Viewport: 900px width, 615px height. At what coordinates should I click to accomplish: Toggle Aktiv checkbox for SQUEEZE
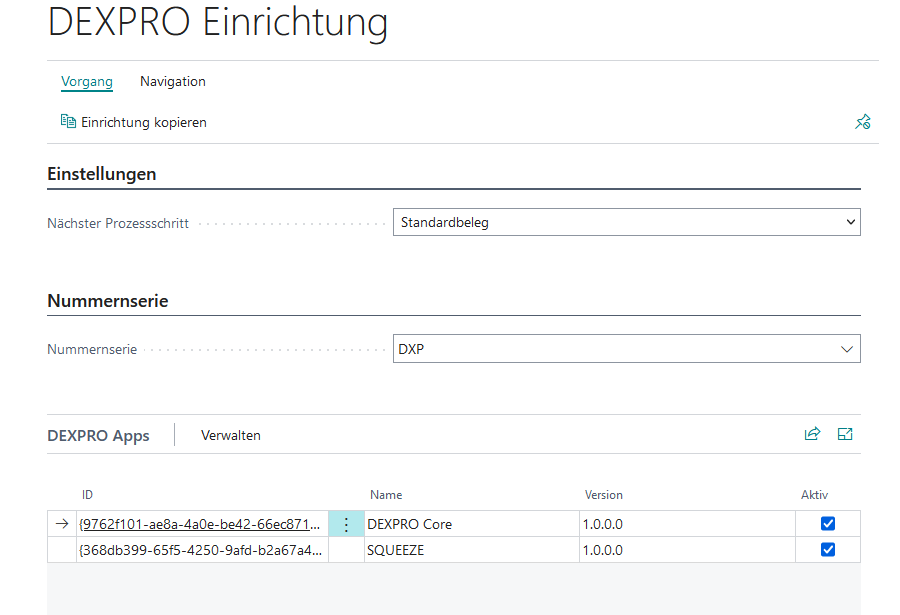click(x=827, y=550)
